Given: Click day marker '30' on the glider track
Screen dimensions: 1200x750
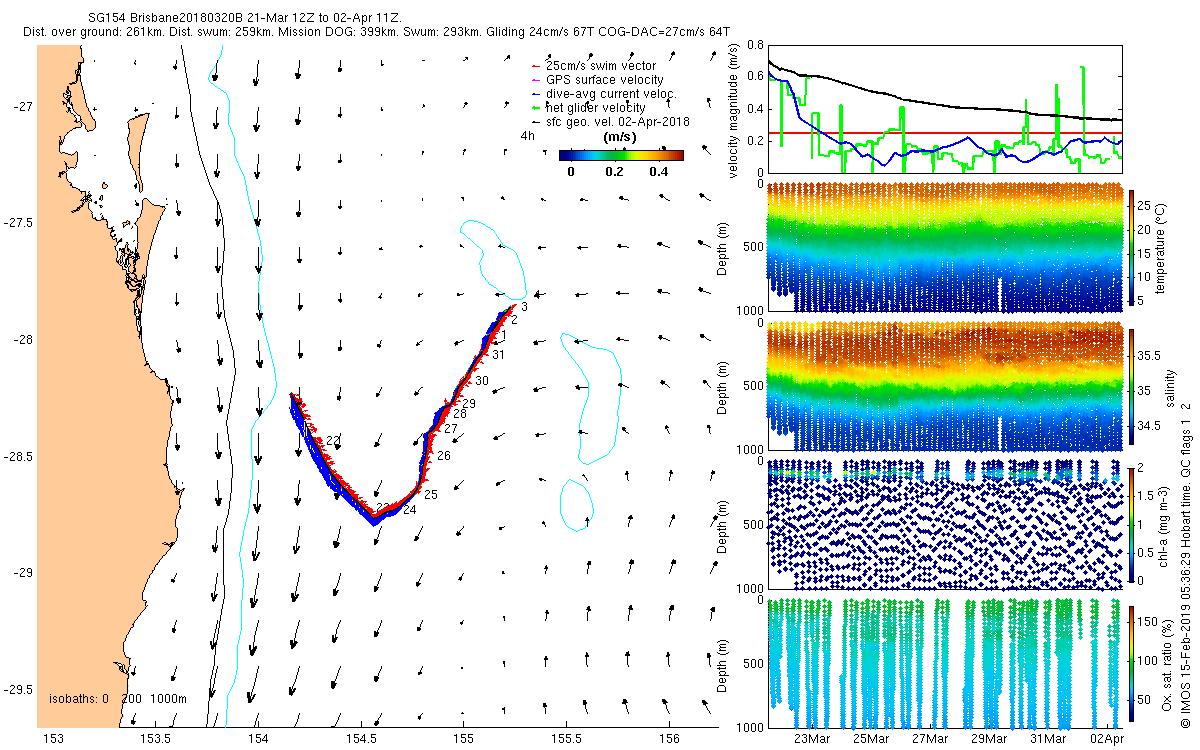Looking at the screenshot, I should coord(482,381).
